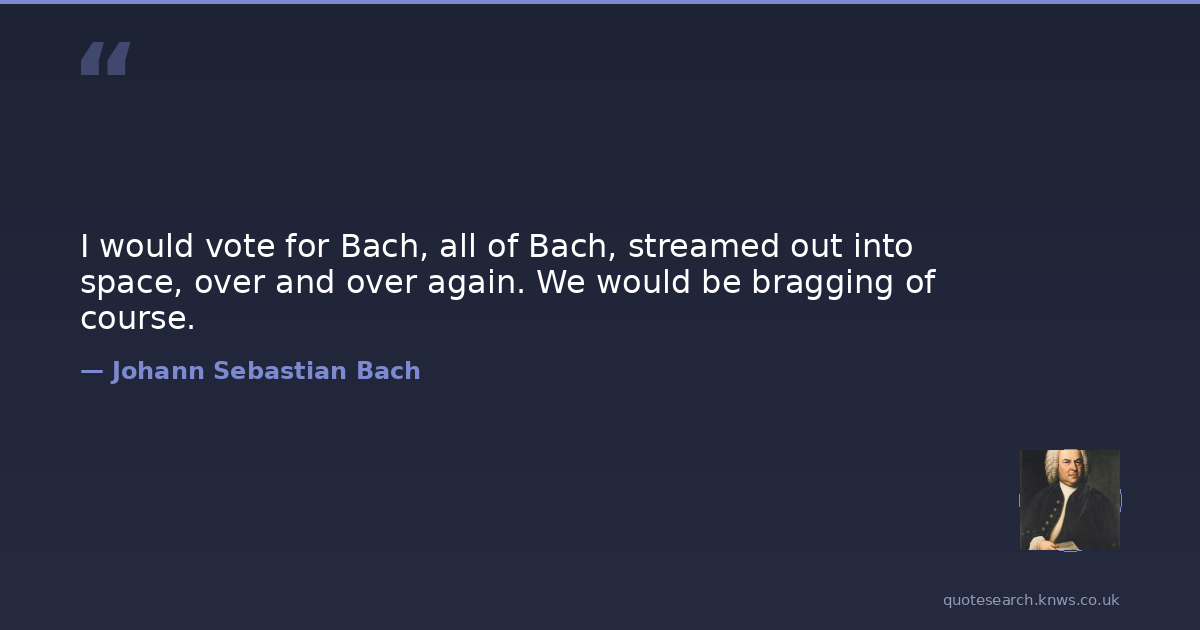The height and width of the screenshot is (630, 1200).
Task: Click the first "I" starting the quote
Action: point(85,246)
